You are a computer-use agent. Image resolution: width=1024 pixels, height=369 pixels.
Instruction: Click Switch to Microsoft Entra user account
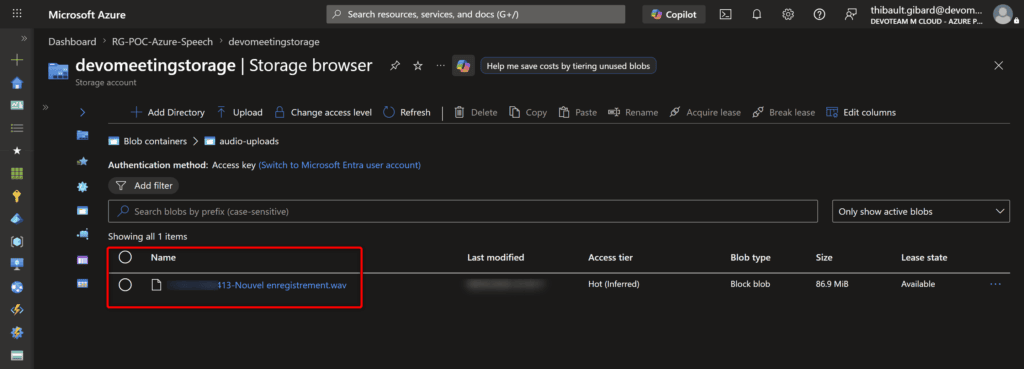point(340,165)
